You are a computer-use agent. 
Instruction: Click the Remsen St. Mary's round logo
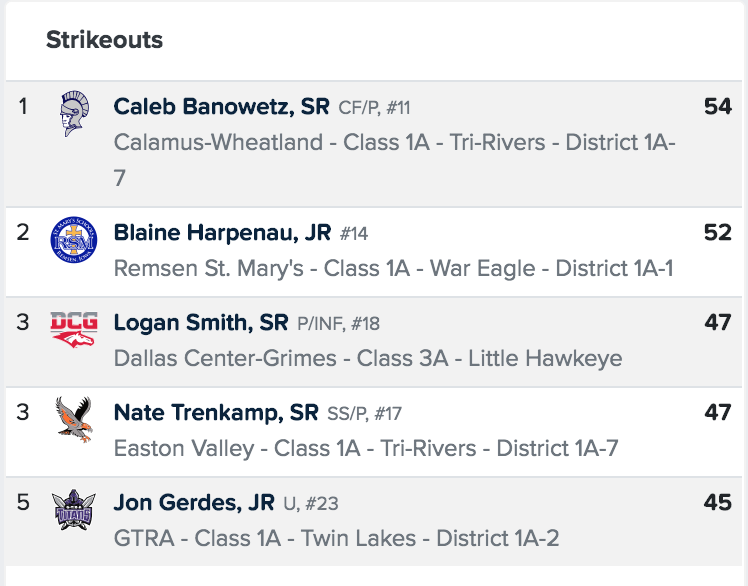pyautogui.click(x=73, y=243)
